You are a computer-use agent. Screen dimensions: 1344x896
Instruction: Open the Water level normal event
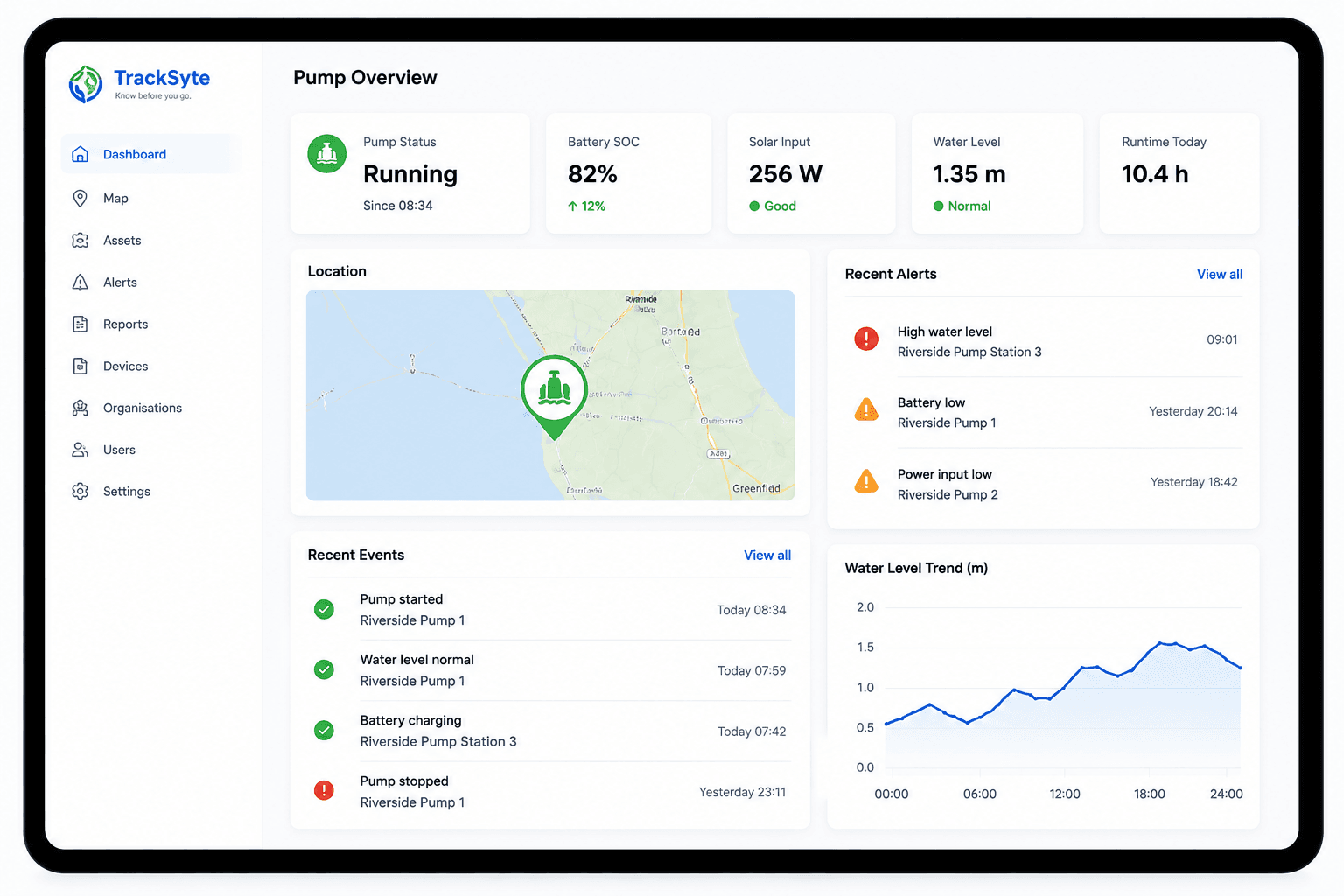(x=549, y=670)
